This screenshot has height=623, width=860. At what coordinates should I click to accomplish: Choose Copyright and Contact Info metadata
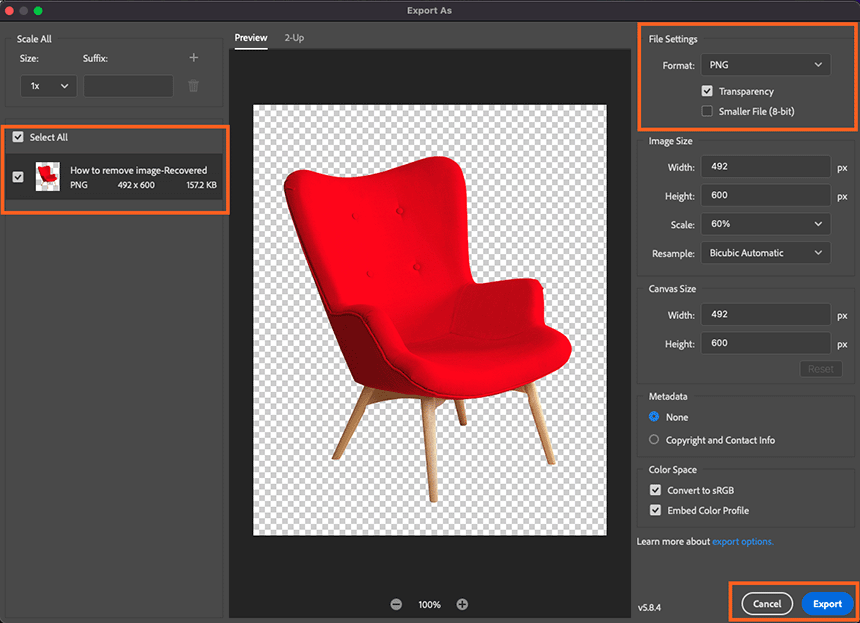click(x=654, y=440)
